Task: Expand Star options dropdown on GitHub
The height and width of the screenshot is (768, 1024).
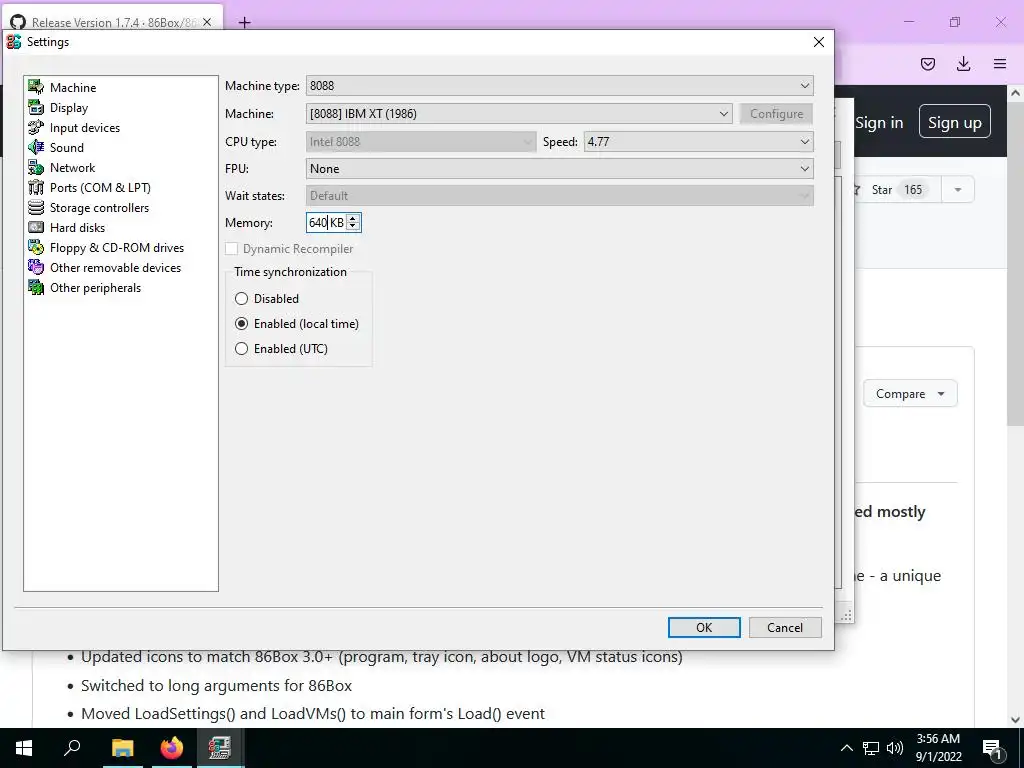Action: (x=957, y=190)
